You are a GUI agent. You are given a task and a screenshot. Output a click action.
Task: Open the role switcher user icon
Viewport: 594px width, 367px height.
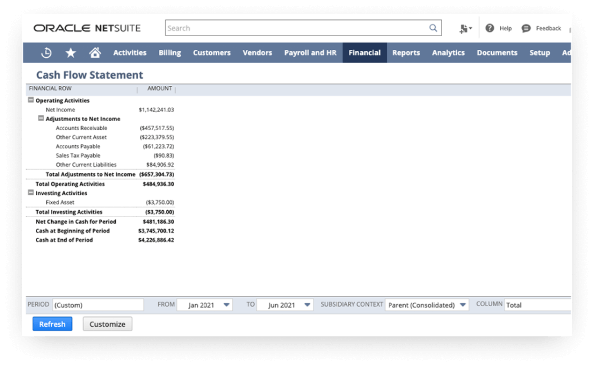[465, 28]
